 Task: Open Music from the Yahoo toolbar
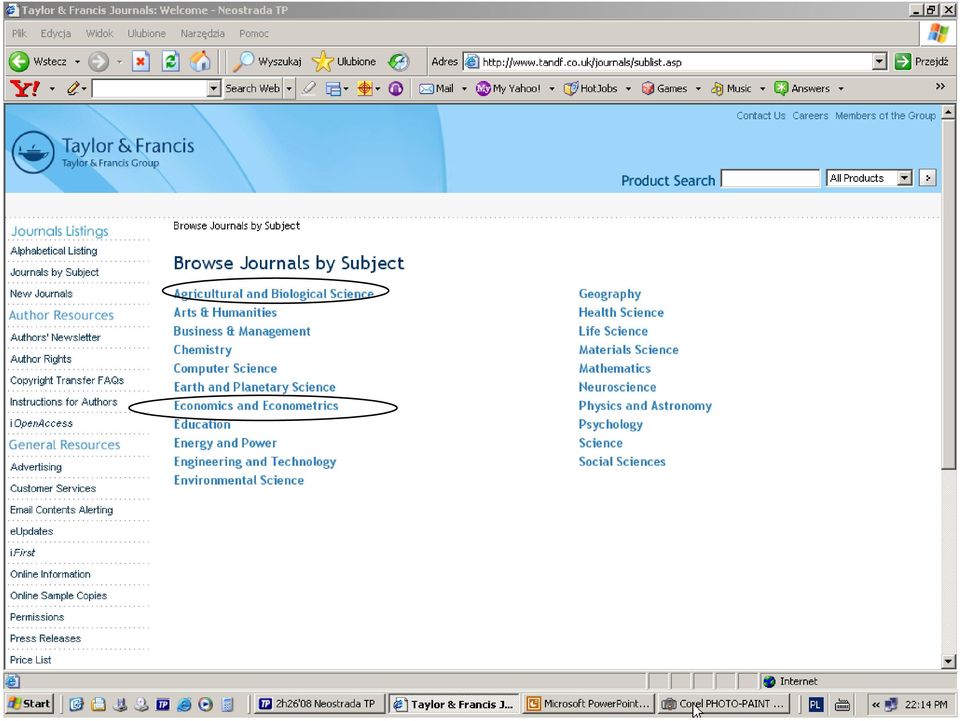pos(731,89)
